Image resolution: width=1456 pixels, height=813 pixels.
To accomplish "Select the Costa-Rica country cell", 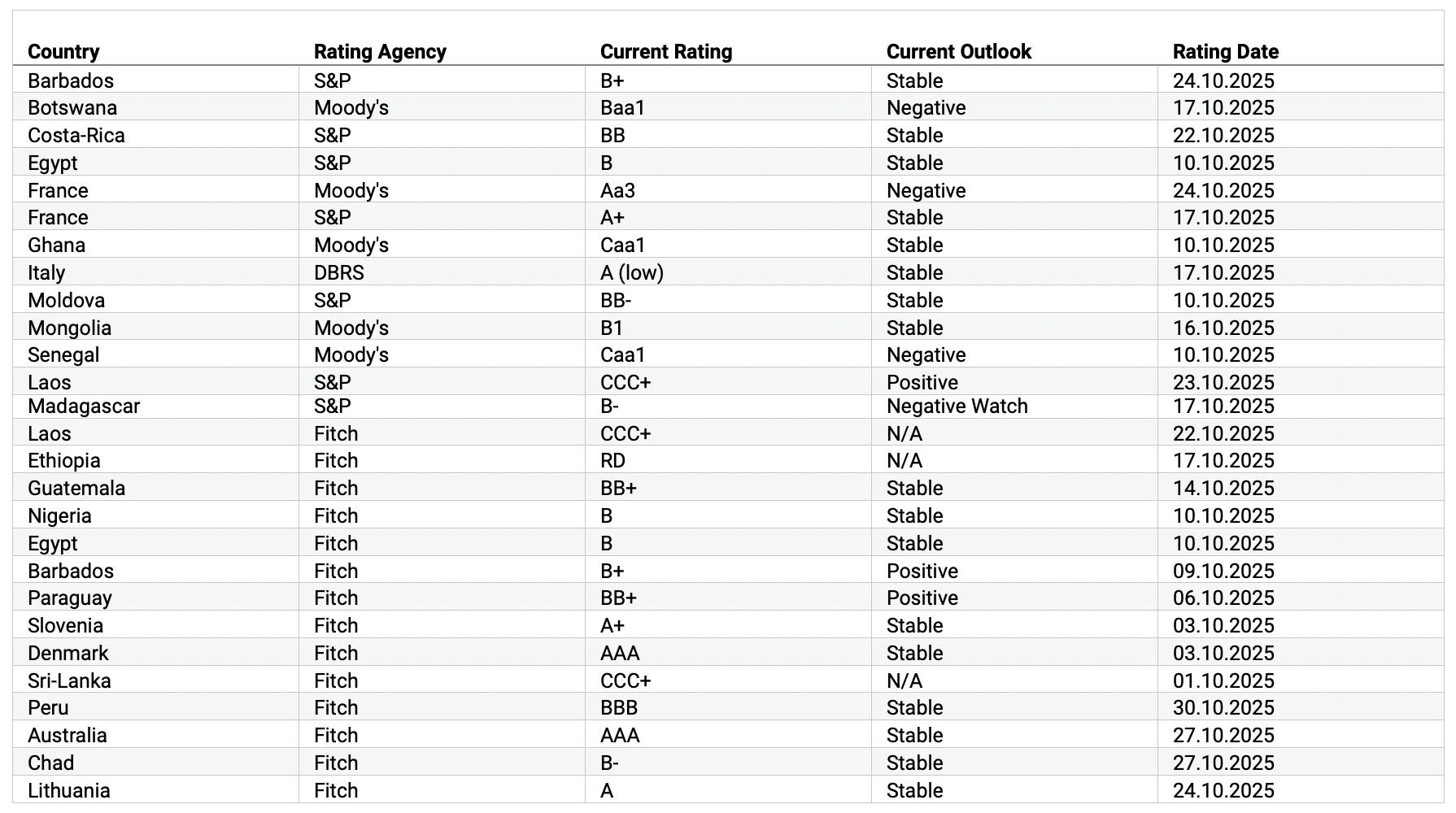I will [x=76, y=136].
